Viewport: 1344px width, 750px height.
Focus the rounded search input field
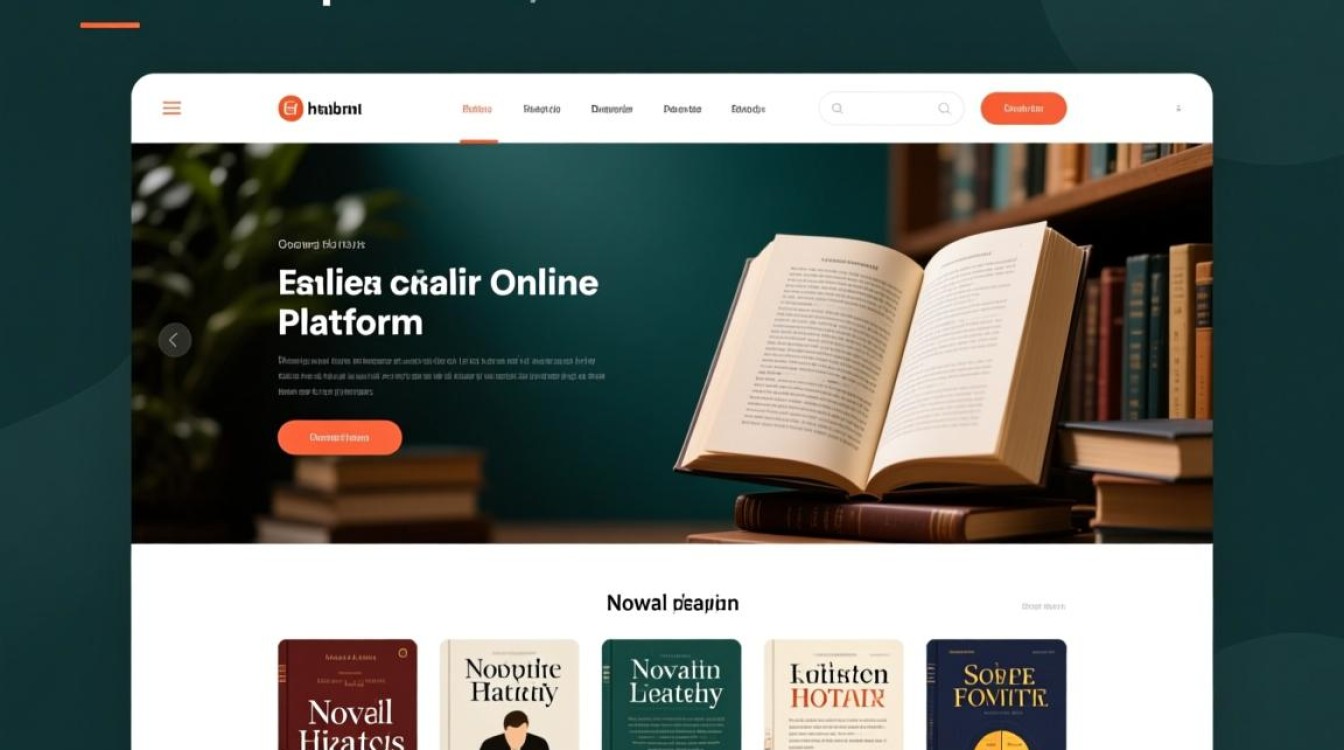pyautogui.click(x=891, y=108)
